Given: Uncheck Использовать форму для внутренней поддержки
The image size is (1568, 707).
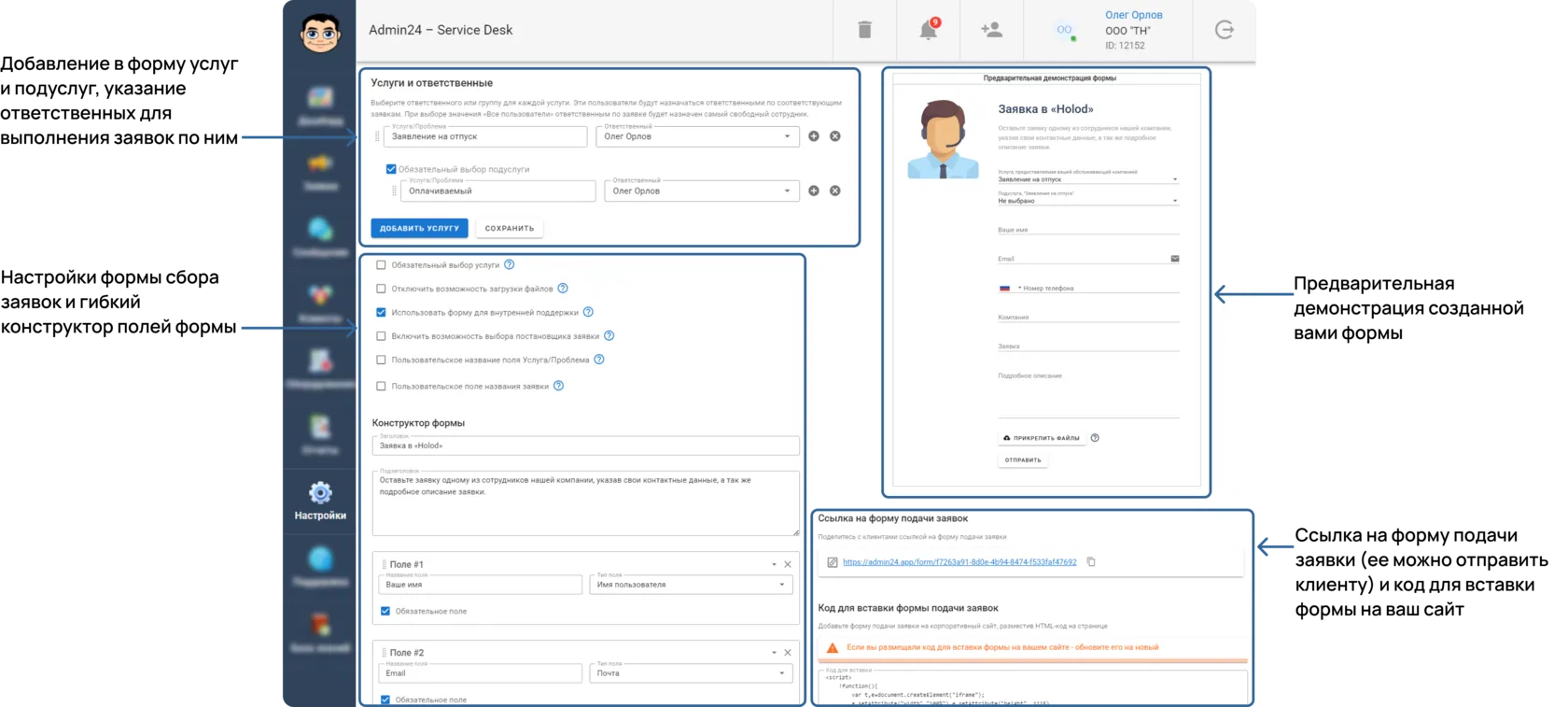Looking at the screenshot, I should coord(381,313).
